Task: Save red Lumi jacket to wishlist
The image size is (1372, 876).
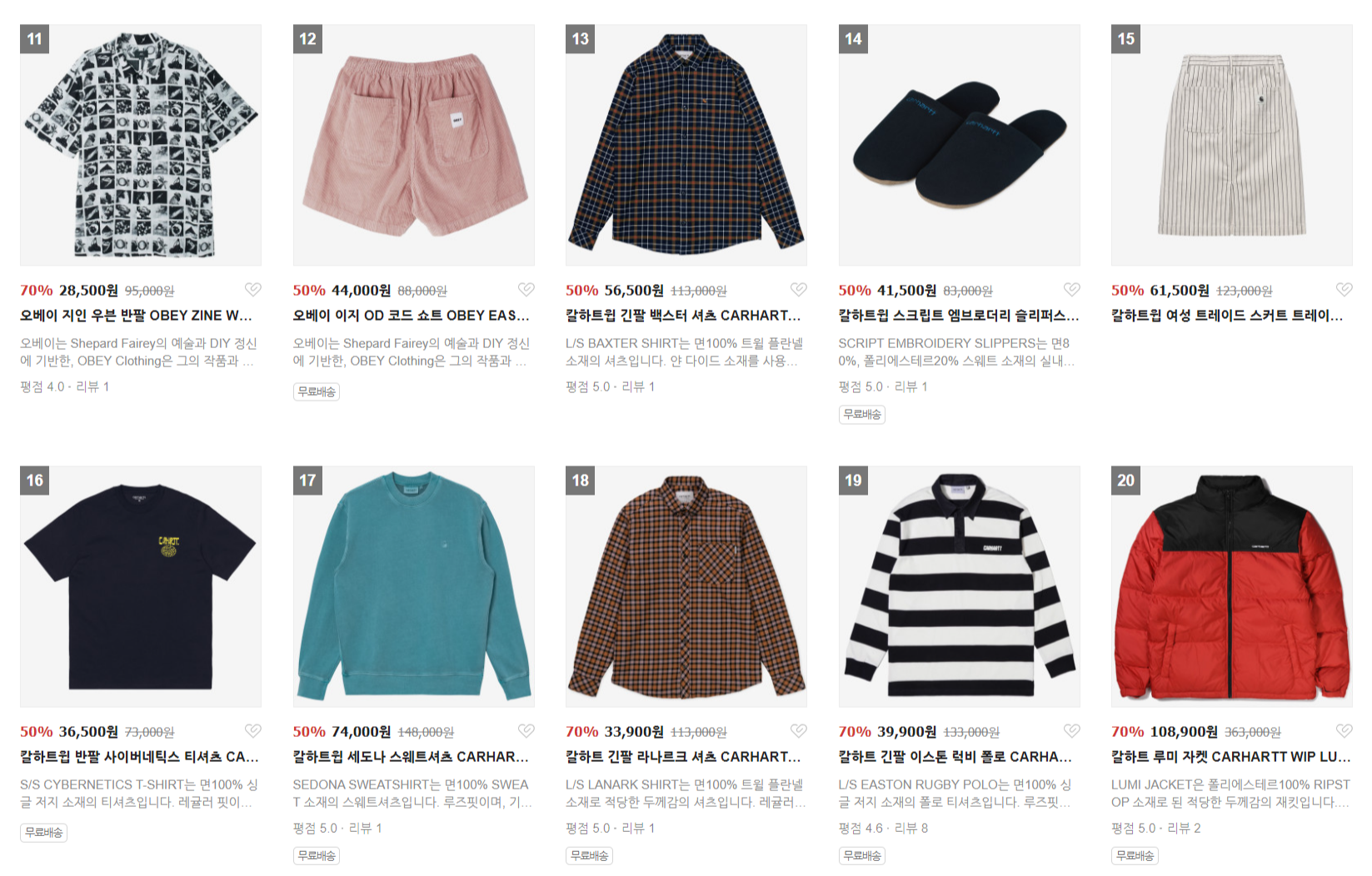Action: pyautogui.click(x=1344, y=731)
